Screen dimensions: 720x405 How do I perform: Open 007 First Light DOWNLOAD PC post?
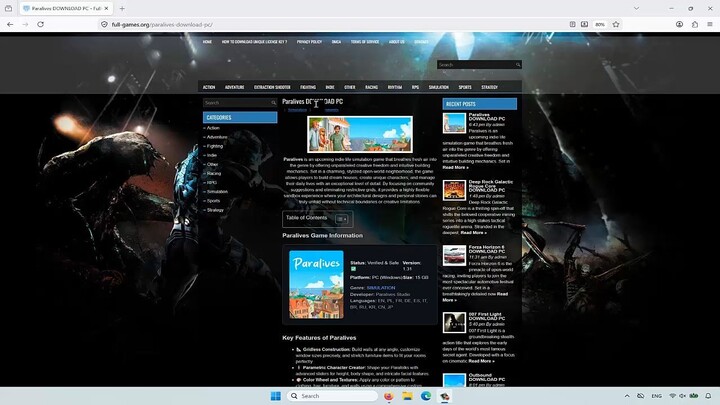(487, 316)
